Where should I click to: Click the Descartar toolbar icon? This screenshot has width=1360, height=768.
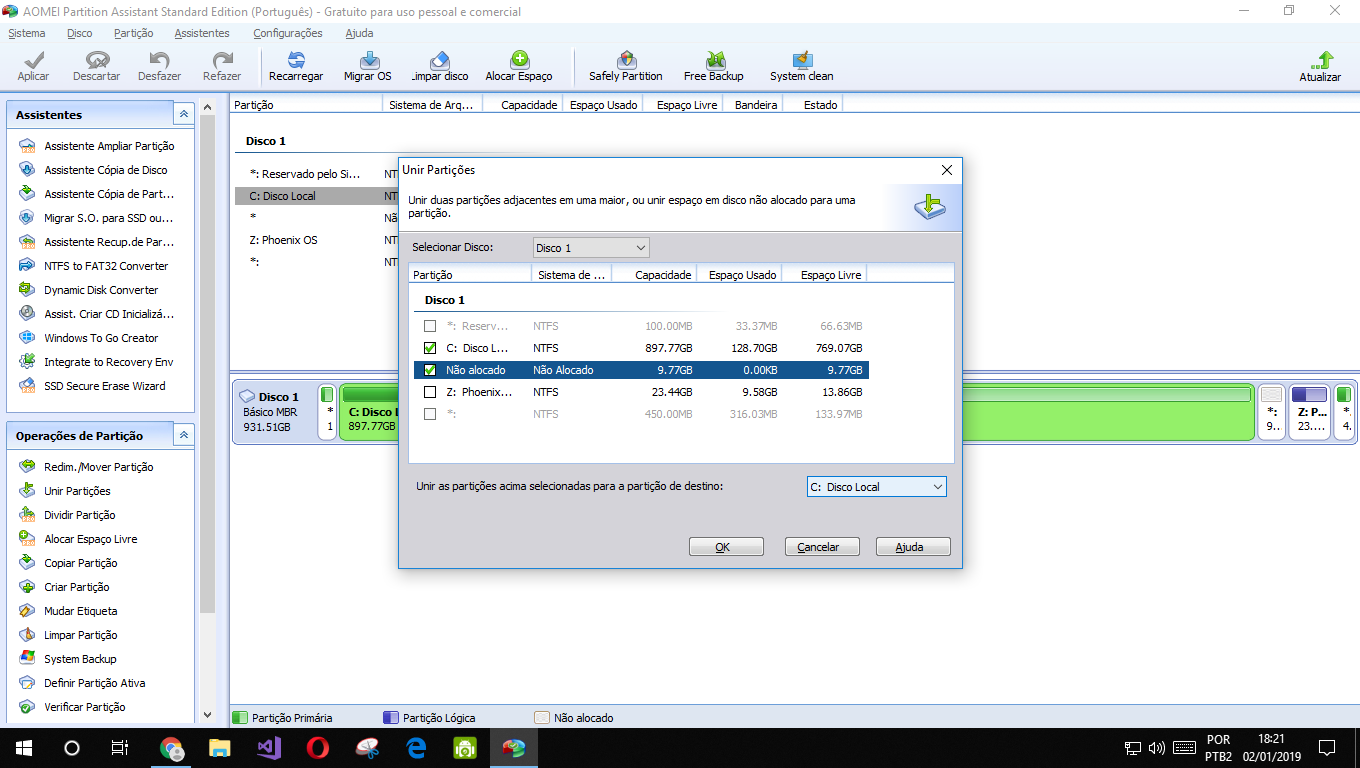(96, 67)
